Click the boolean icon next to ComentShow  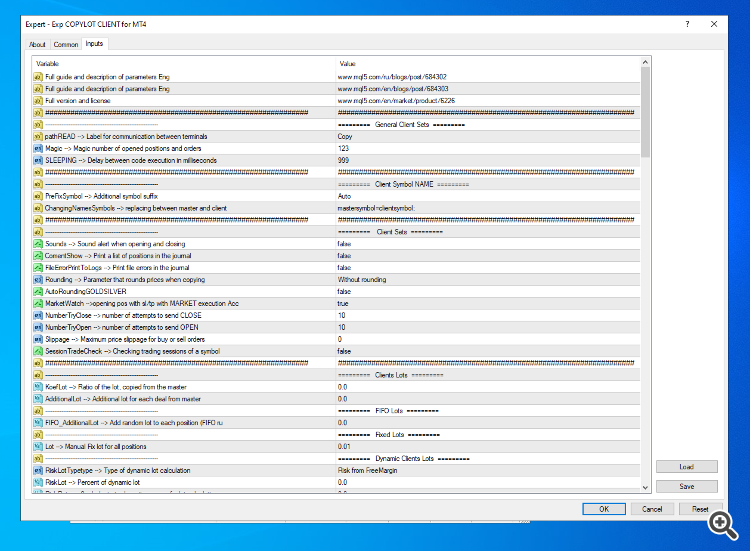pyautogui.click(x=38, y=256)
